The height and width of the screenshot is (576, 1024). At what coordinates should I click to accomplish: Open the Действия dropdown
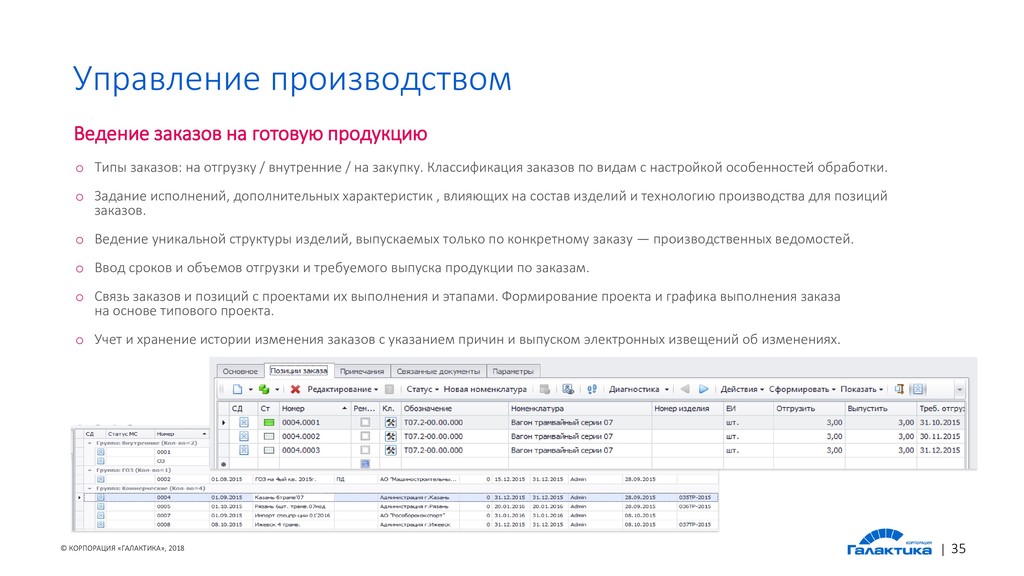coord(742,389)
